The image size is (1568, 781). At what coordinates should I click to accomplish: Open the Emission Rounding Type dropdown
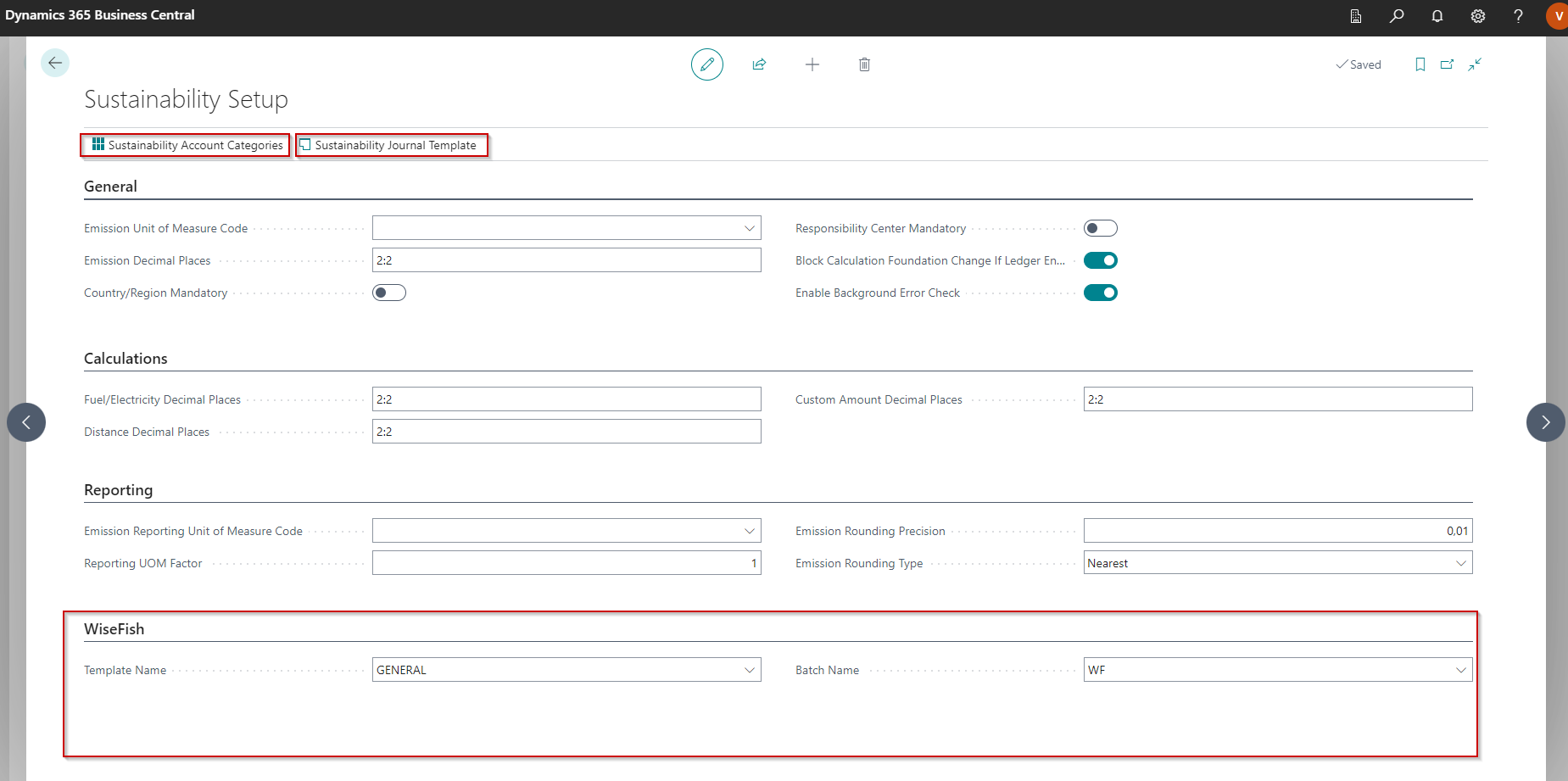(x=1460, y=563)
